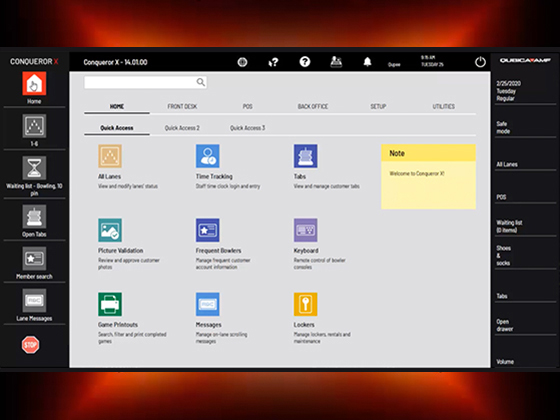Screen dimensions: 560x420
Task: Open the Lockers key icon
Action: coord(305,304)
